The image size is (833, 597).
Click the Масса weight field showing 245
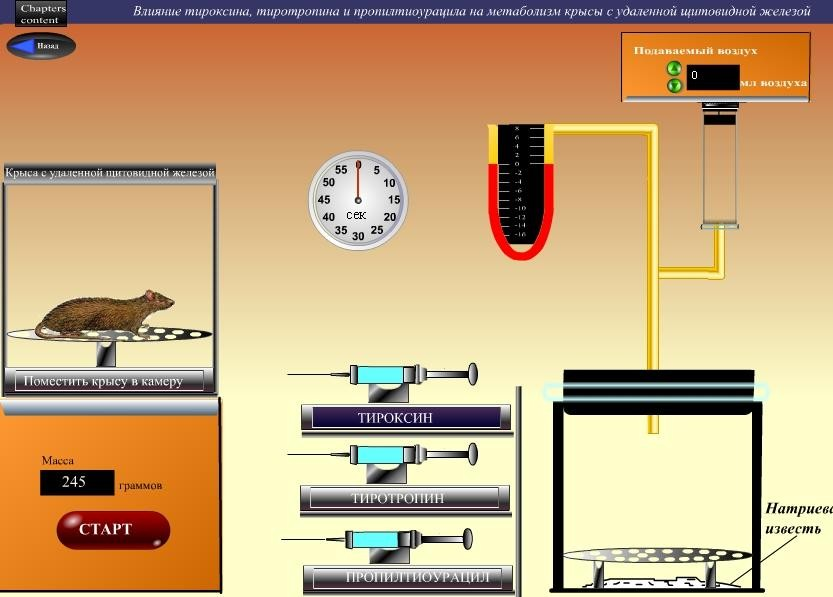pyautogui.click(x=77, y=482)
